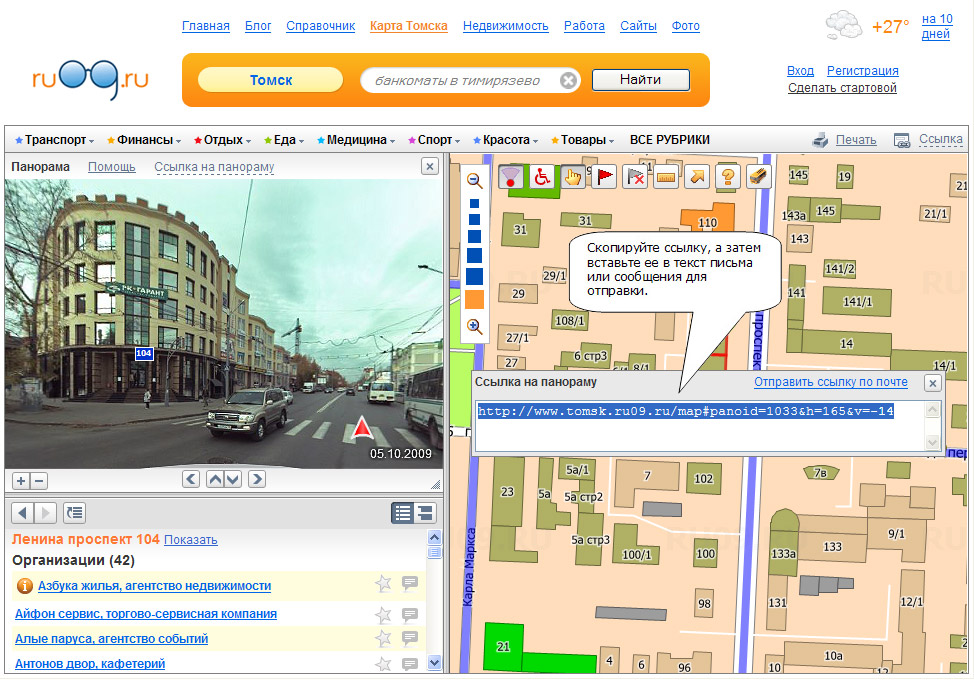Click the wheelchair accessibility icon
Screen dimensions: 974x680
coord(542,177)
